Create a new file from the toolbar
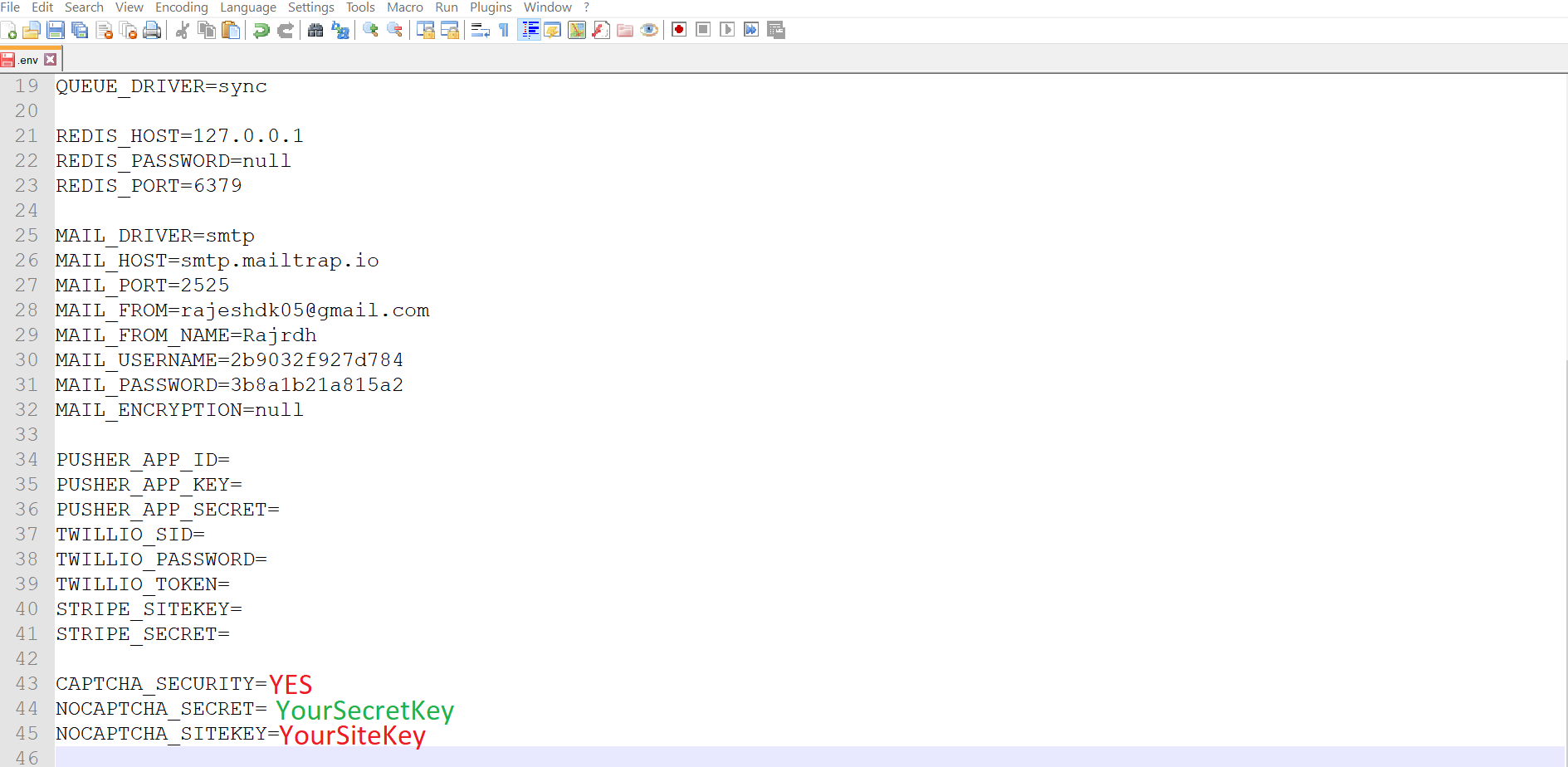The height and width of the screenshot is (767, 1568). (9, 31)
